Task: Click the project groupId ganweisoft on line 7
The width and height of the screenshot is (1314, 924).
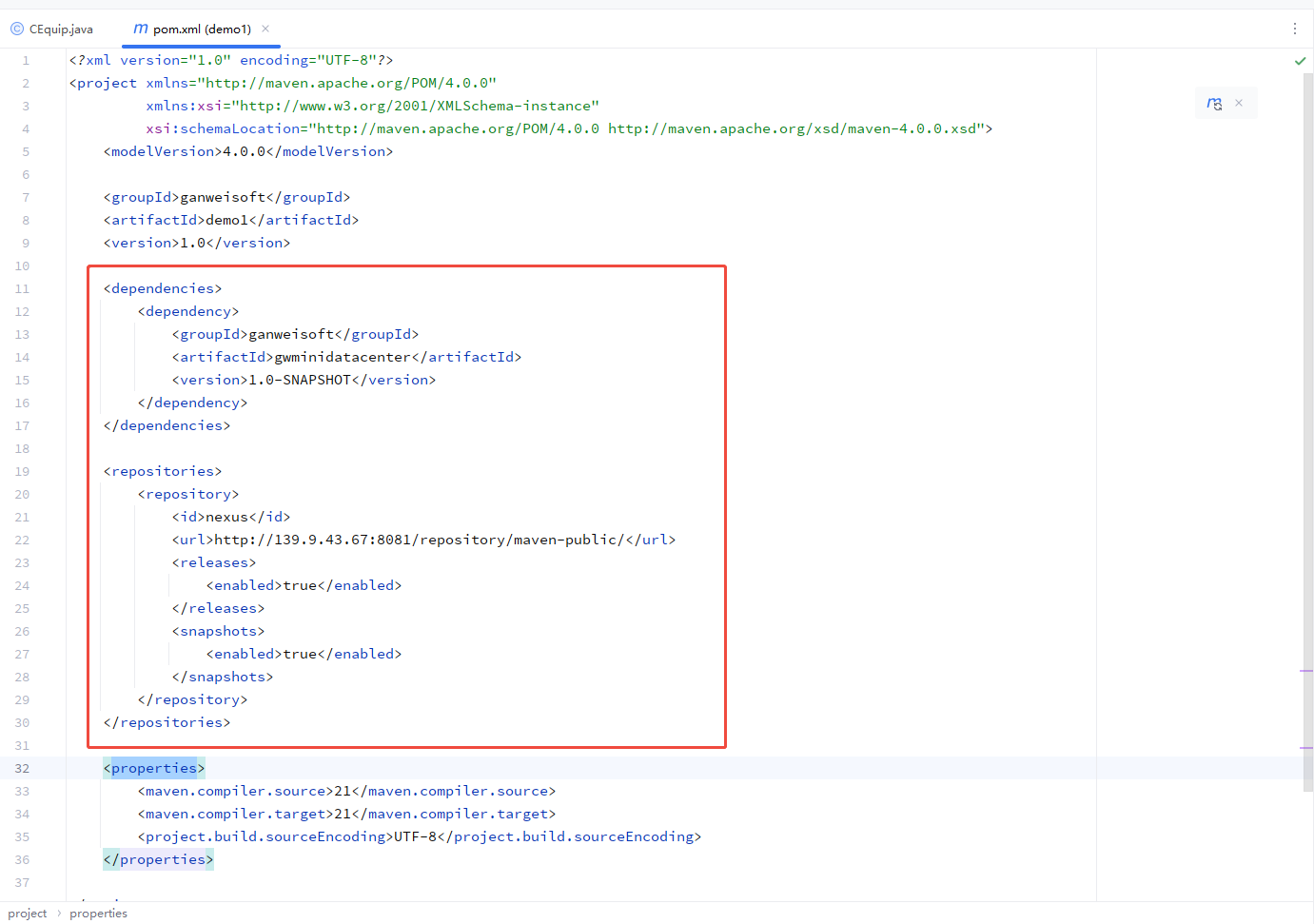Action: 226,197
